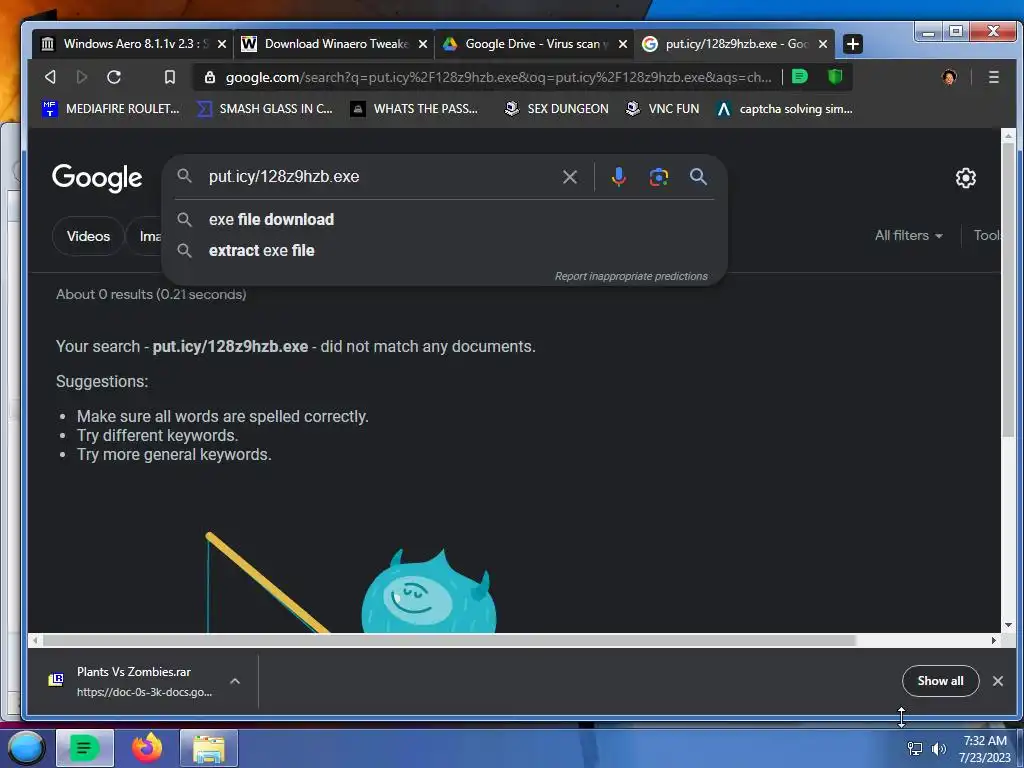Click the network tray icon
Image resolution: width=1024 pixels, height=768 pixels.
915,749
